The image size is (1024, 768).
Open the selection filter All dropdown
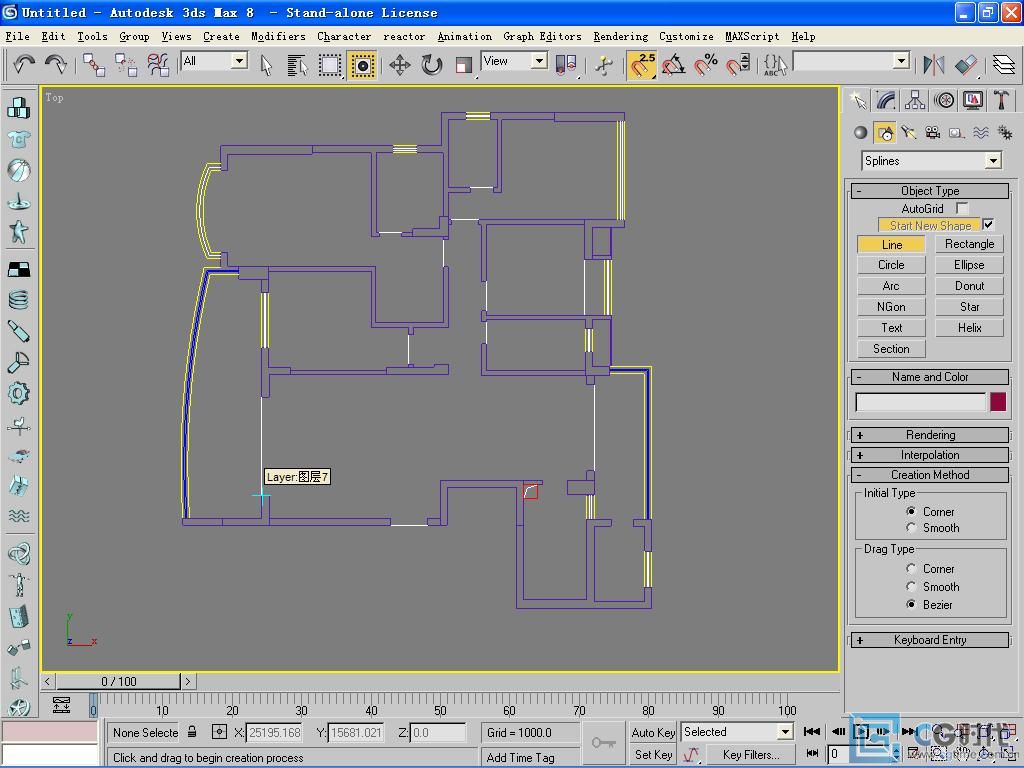point(240,61)
